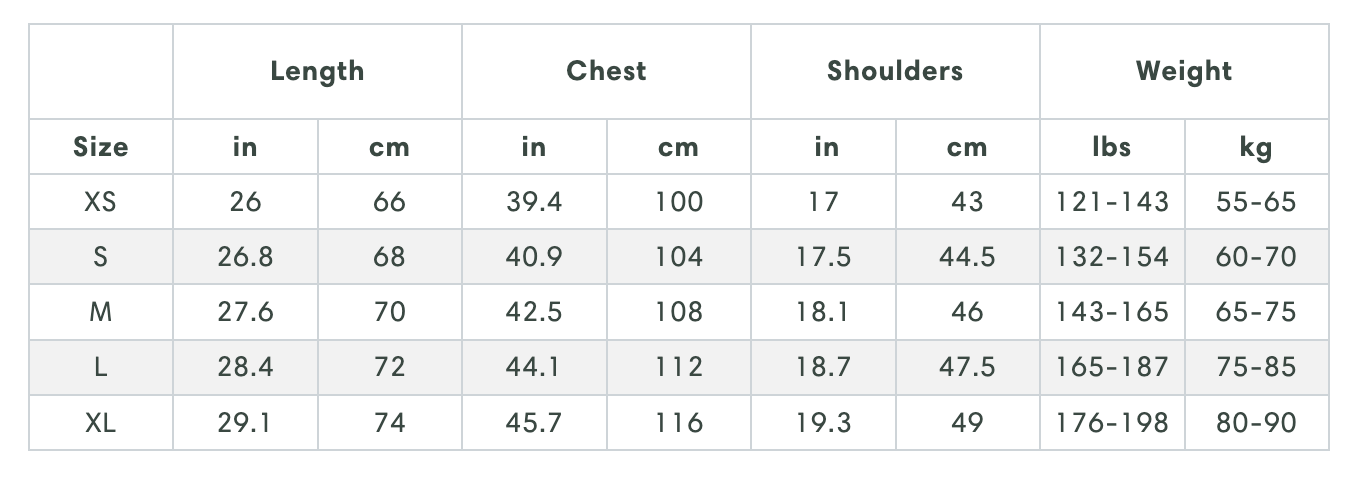Viewport: 1356px width, 480px height.
Task: Click the 121-143 weight cell
Action: pyautogui.click(x=1112, y=202)
